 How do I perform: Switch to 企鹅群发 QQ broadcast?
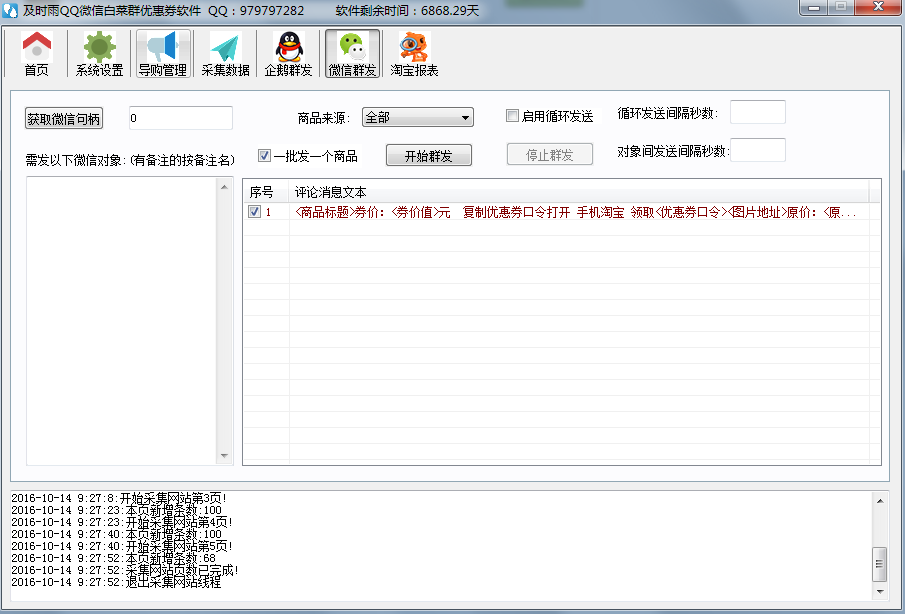tap(288, 54)
